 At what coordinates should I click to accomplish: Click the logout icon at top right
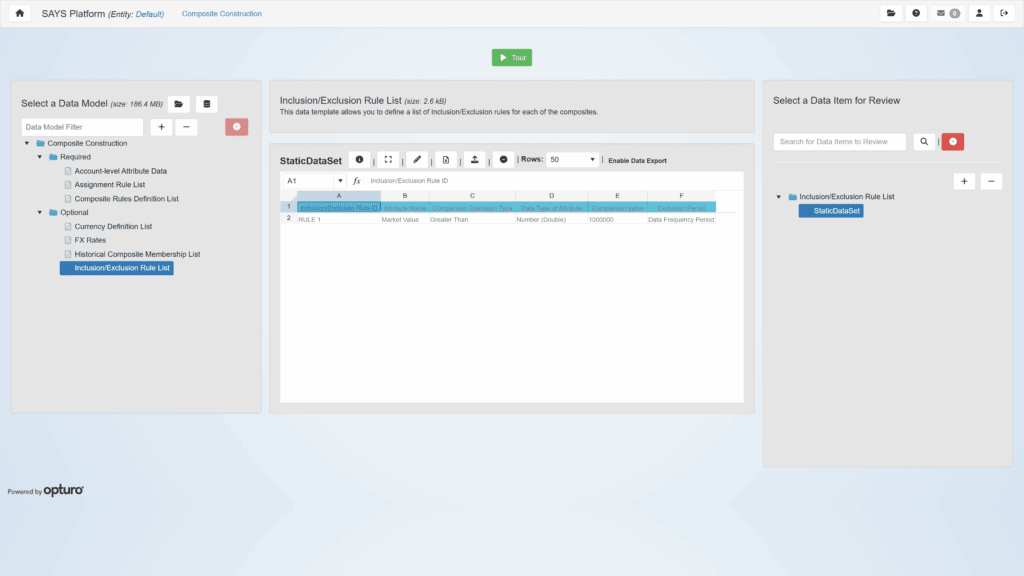point(1004,14)
